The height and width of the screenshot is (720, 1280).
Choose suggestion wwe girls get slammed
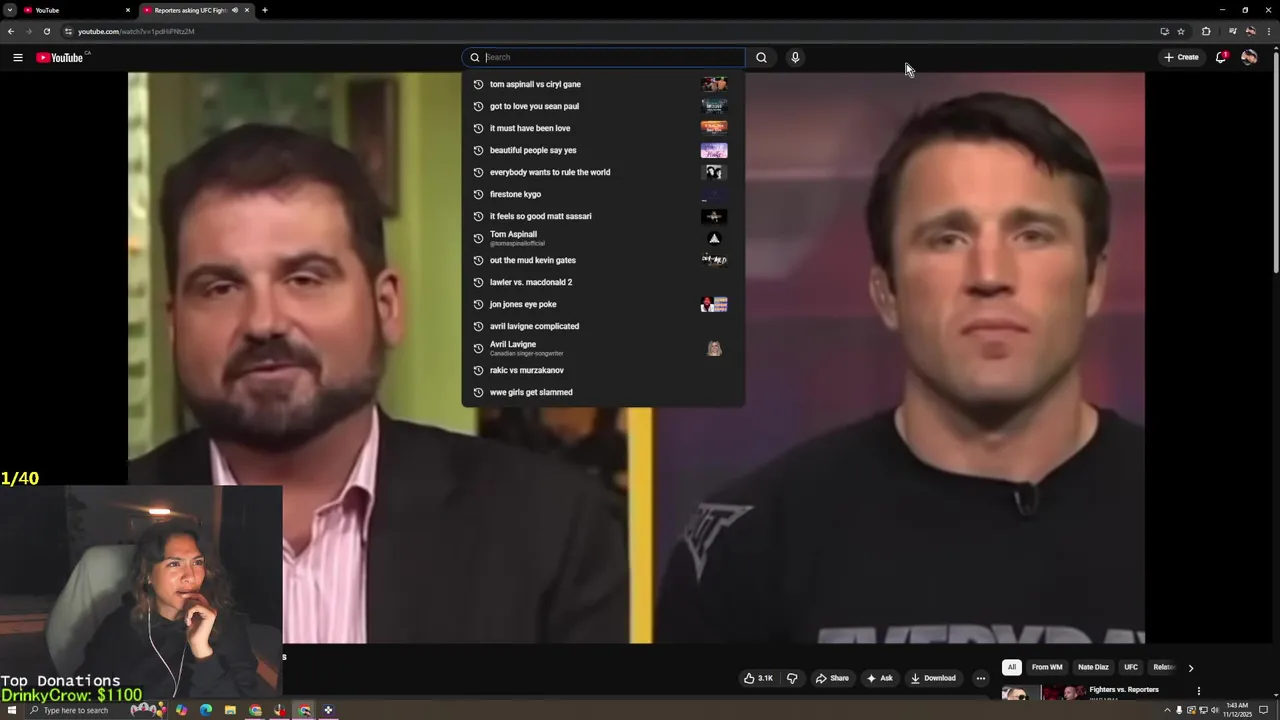(603, 392)
